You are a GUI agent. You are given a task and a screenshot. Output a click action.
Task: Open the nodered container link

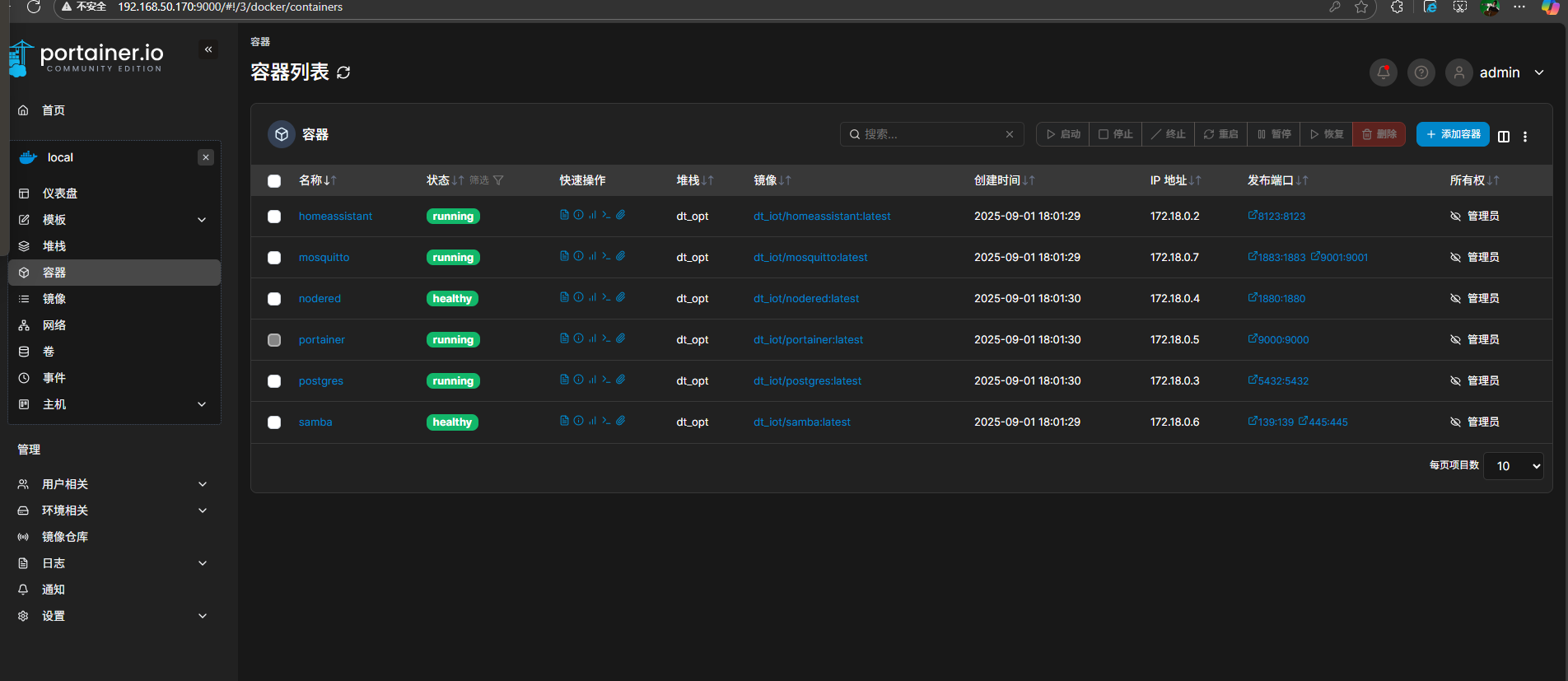320,299
